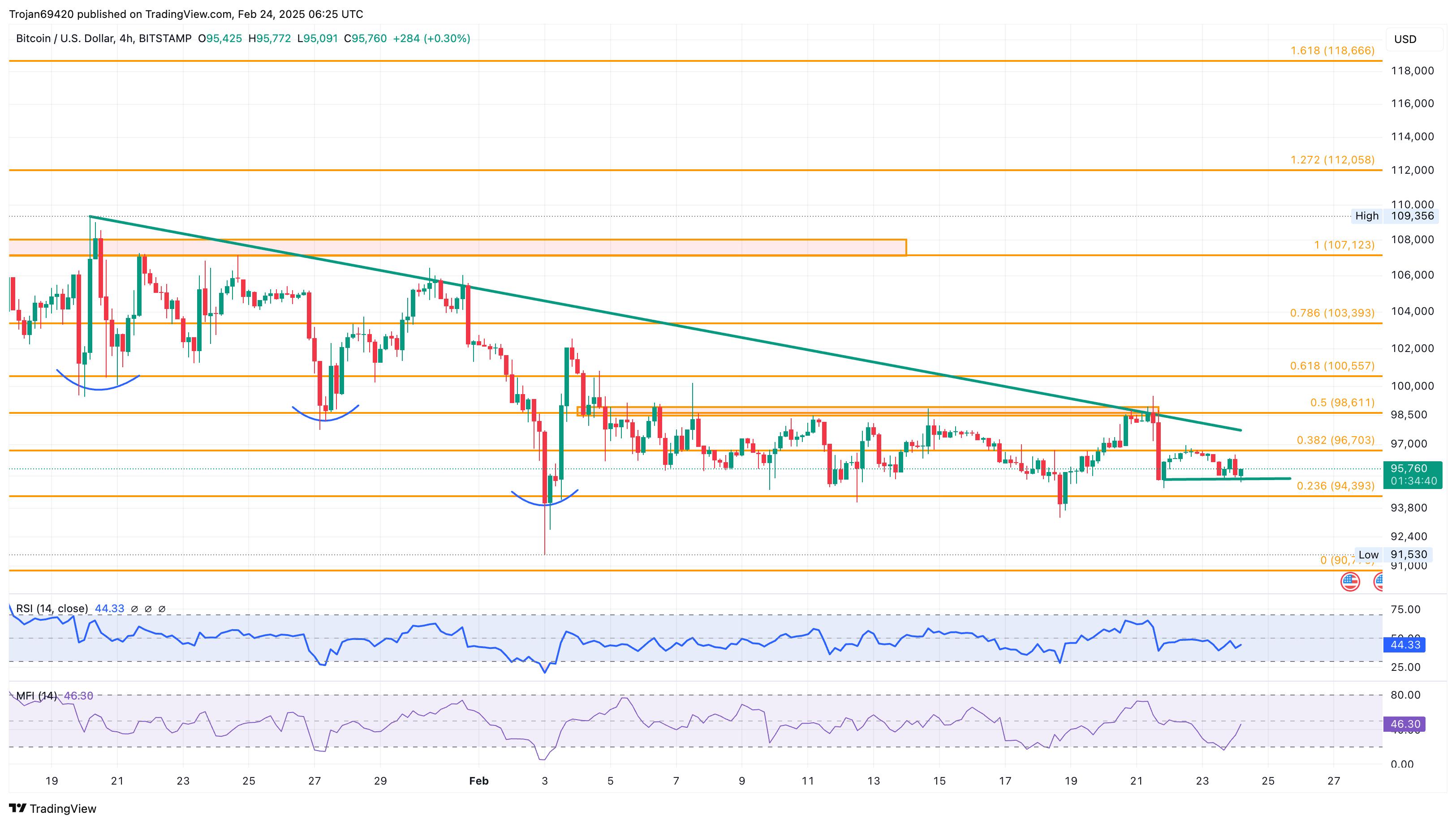The image size is (1456, 824).
Task: Click the Feb label on the date axis
Action: coord(479,781)
